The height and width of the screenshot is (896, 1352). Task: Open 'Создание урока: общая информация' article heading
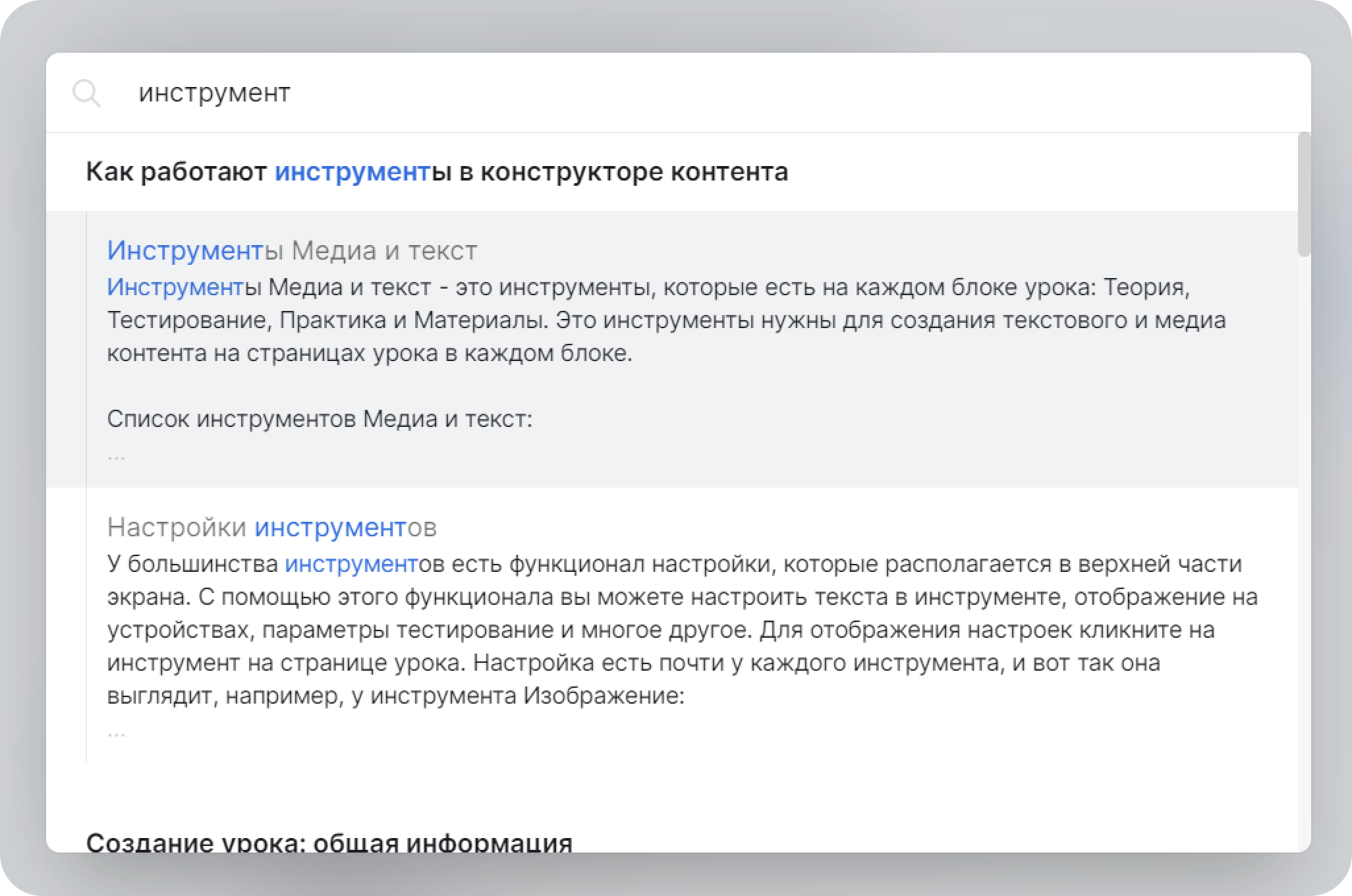point(329,841)
